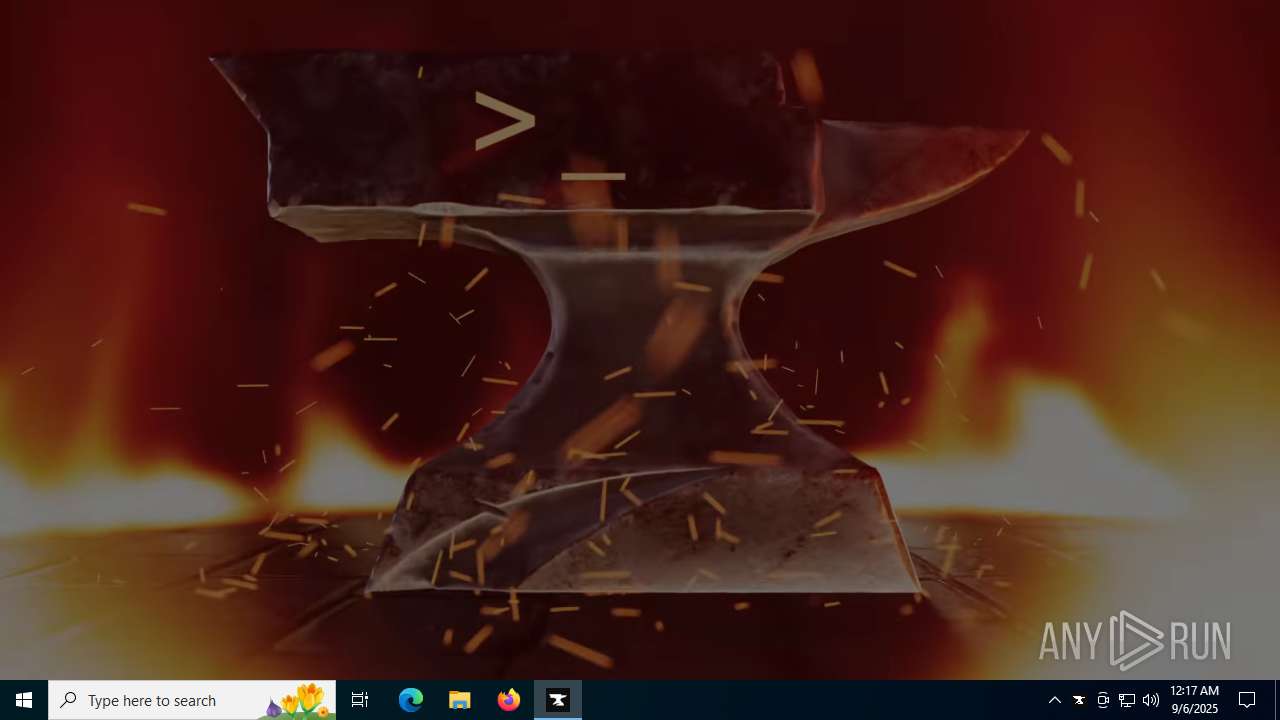Click the anvil tray icon
Screen dimensions: 1280x720
1079,700
